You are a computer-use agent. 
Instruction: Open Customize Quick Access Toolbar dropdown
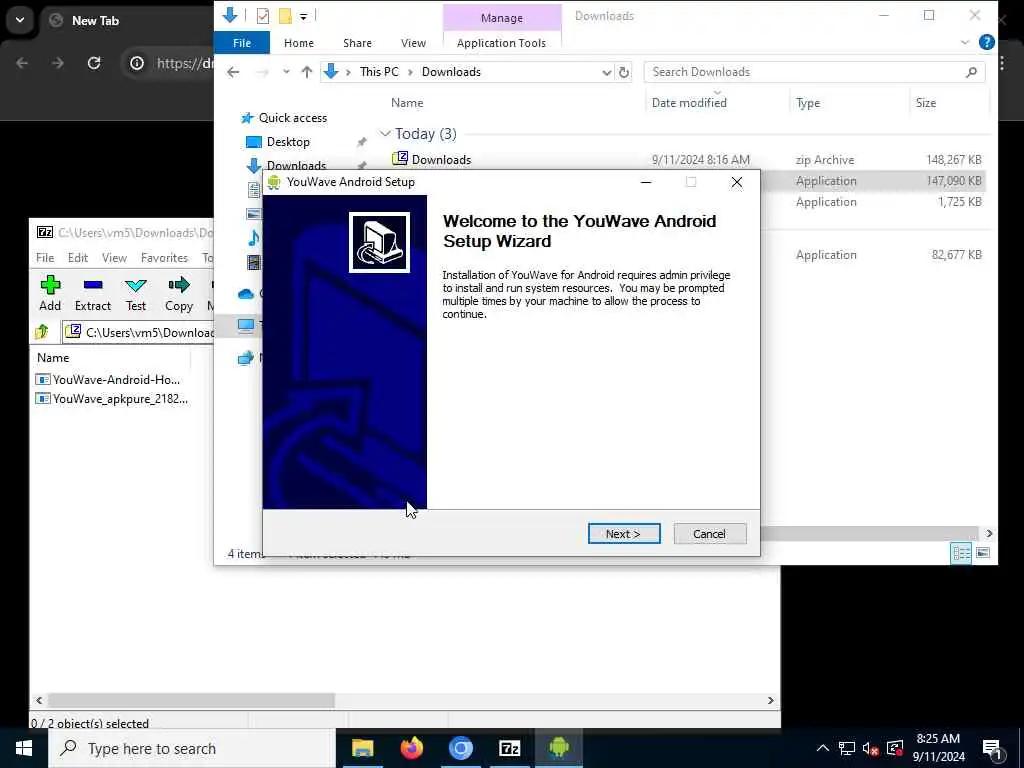(x=304, y=16)
